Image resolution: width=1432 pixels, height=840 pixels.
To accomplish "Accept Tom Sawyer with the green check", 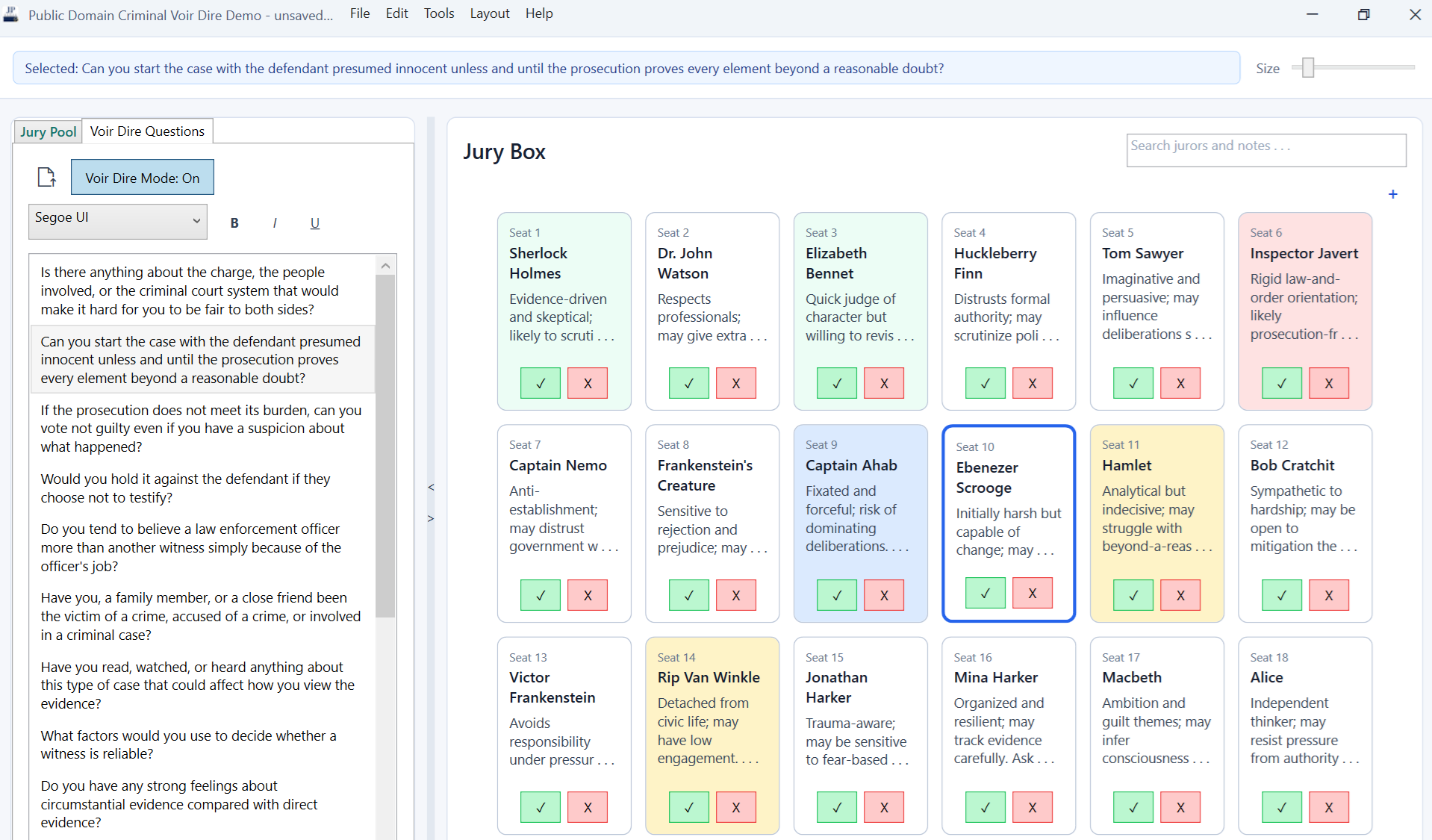I will tap(1133, 383).
